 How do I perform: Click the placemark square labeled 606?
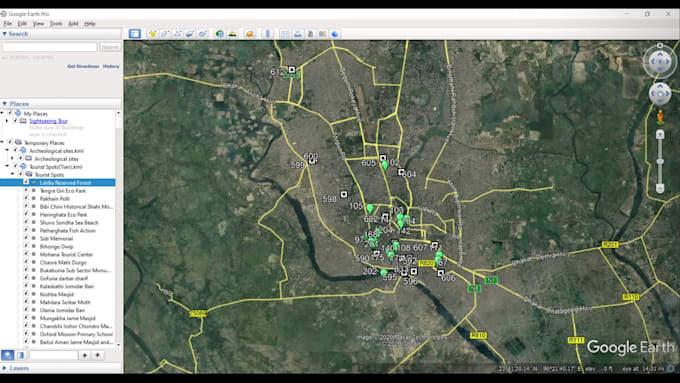click(441, 273)
